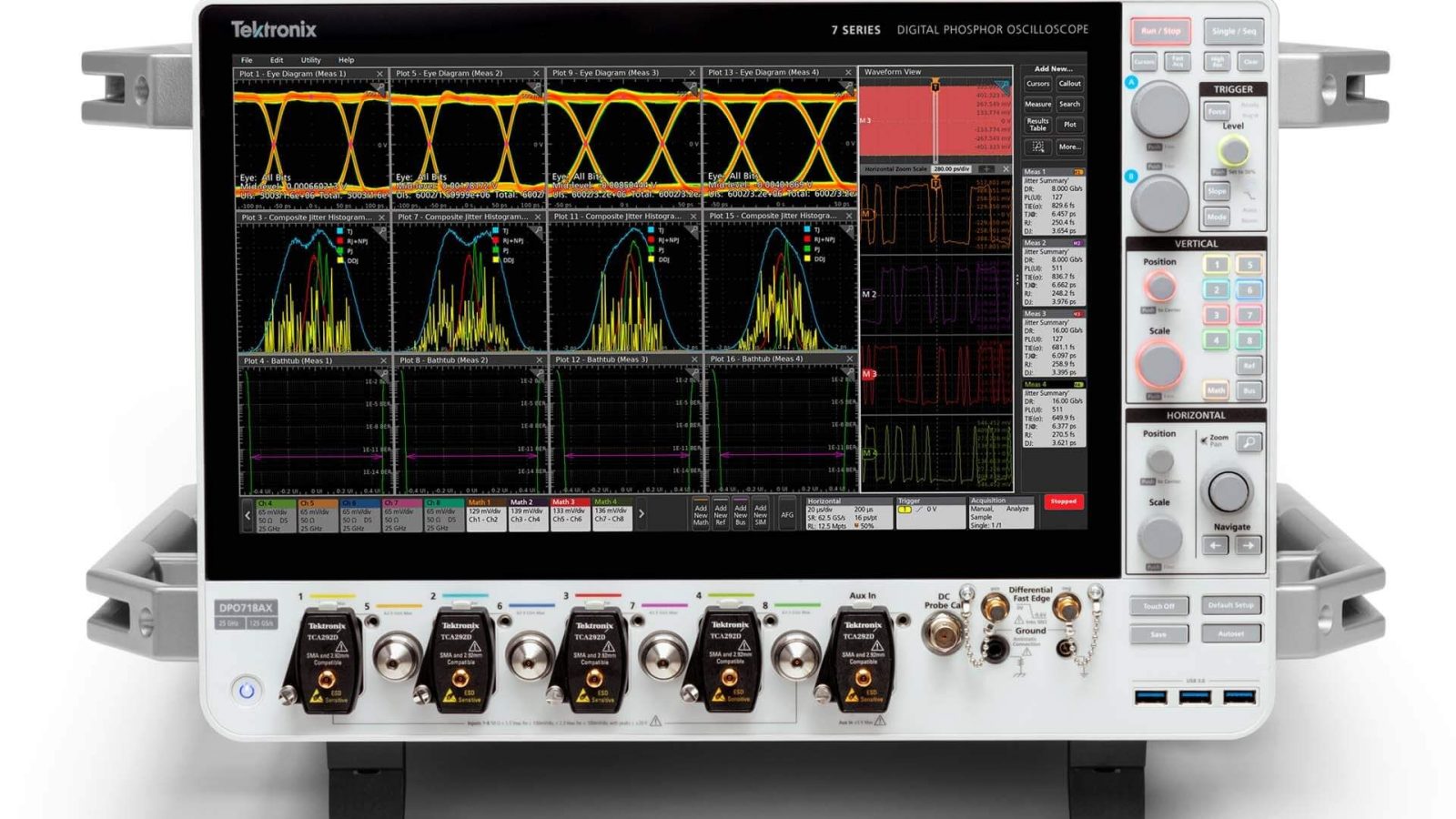Select the Meas 2 jitter summary badge
Viewport: 1456px width, 819px height.
tap(1053, 272)
